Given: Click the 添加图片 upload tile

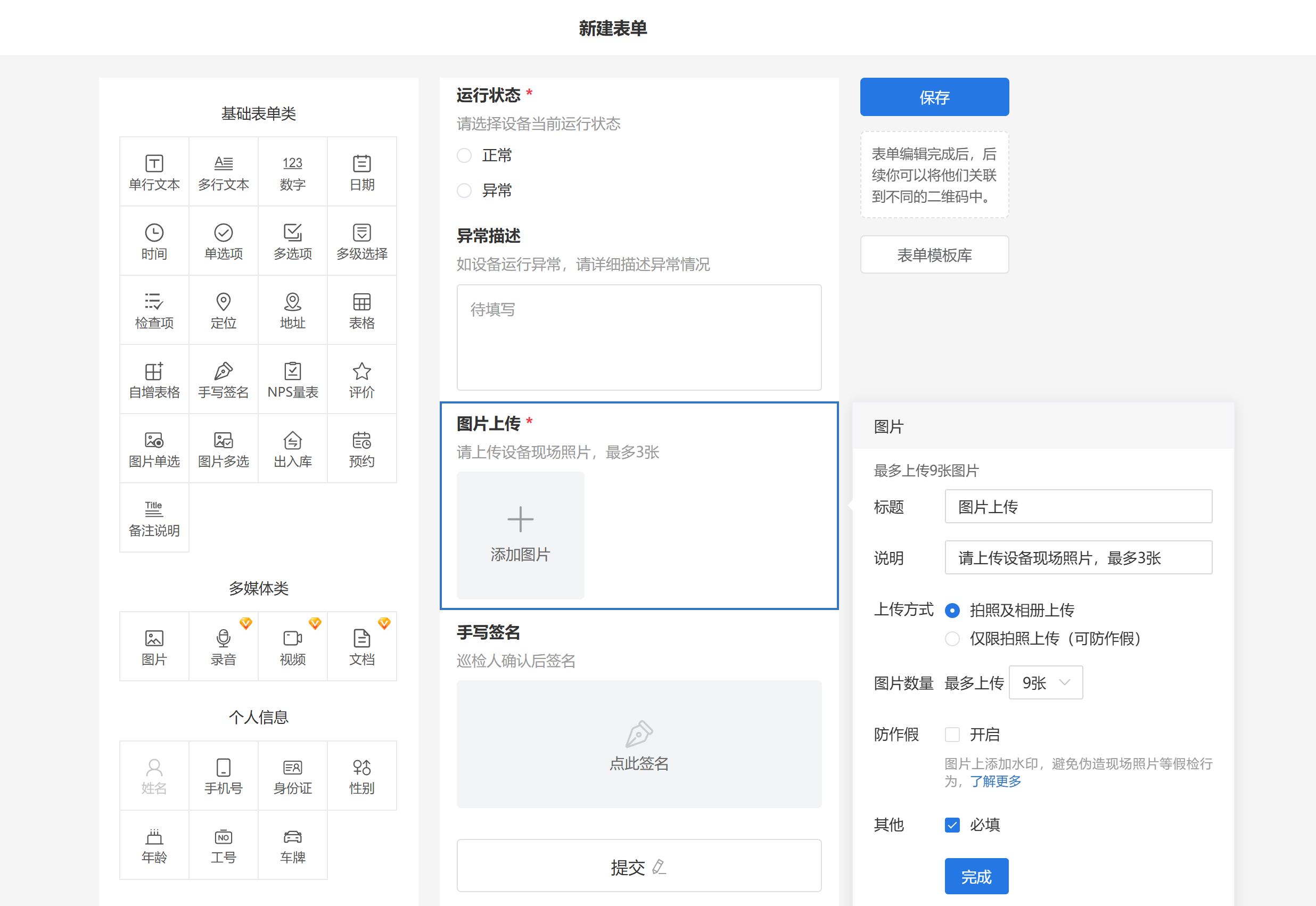Looking at the screenshot, I should tap(520, 535).
